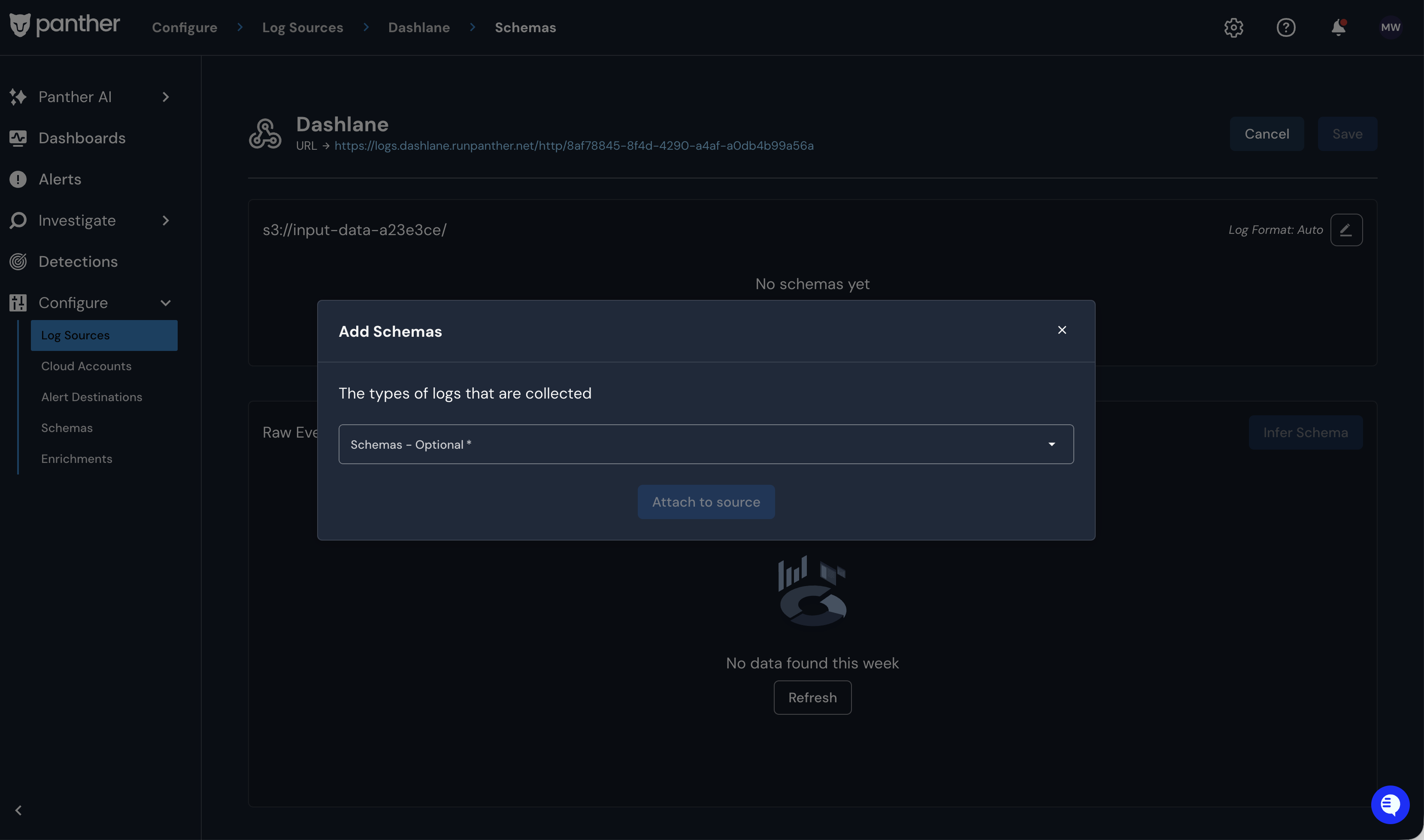Close the Add Schemas dialog
Screen dimensions: 1424x840
tap(1062, 330)
